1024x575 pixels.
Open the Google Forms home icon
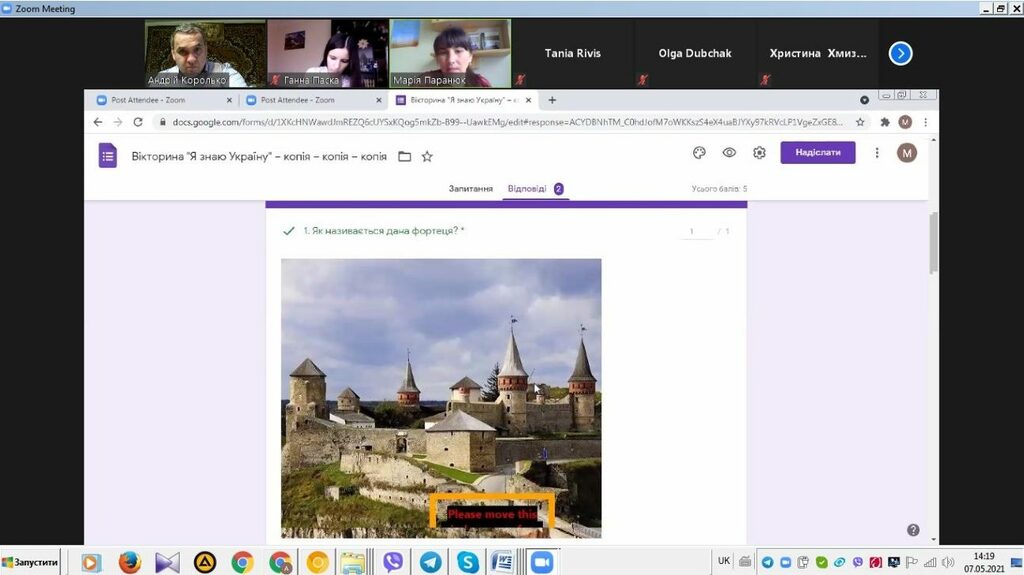tap(108, 156)
